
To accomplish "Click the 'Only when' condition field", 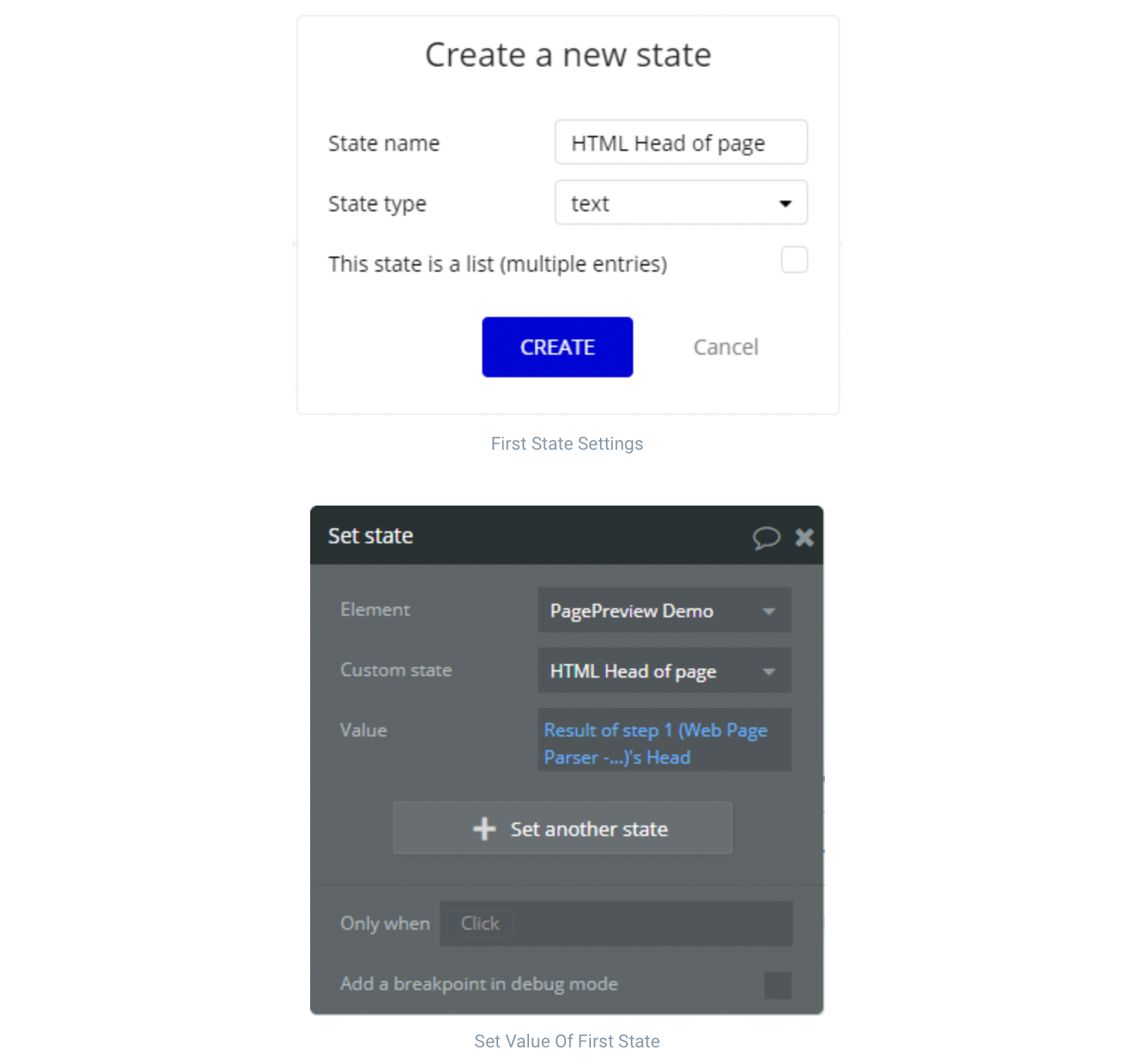I will point(617,924).
